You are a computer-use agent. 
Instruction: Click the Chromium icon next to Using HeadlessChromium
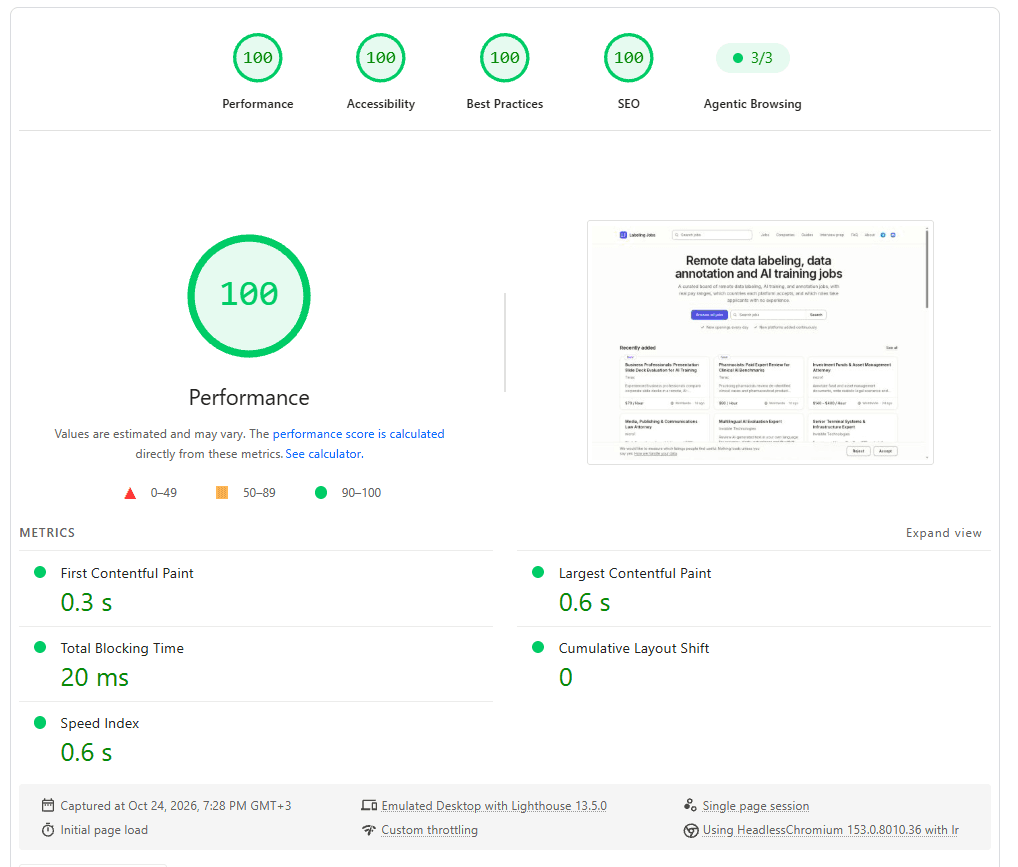[x=691, y=831]
